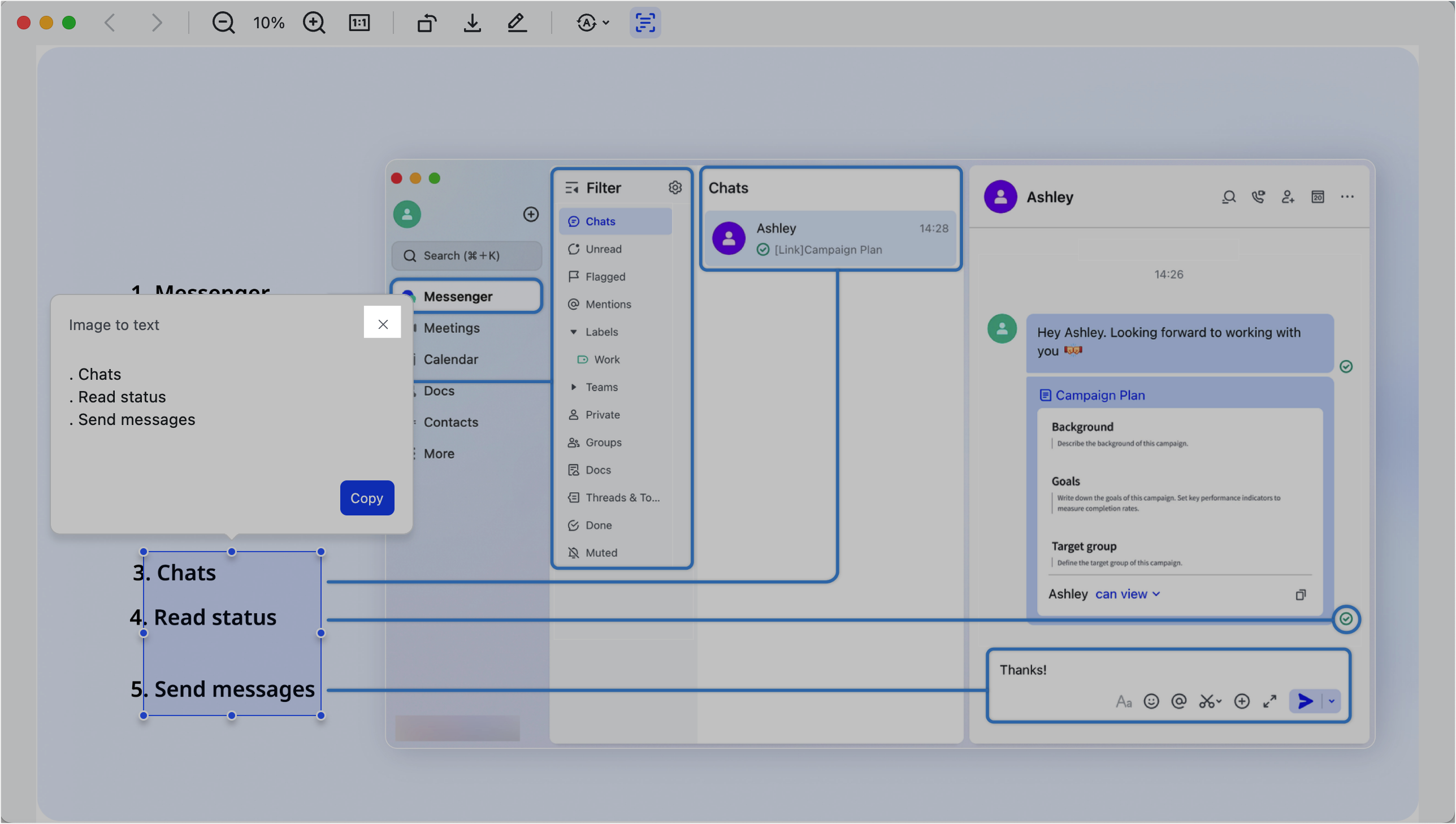This screenshot has height=824, width=1456.
Task: Expand the Teams filter group
Action: 573,387
